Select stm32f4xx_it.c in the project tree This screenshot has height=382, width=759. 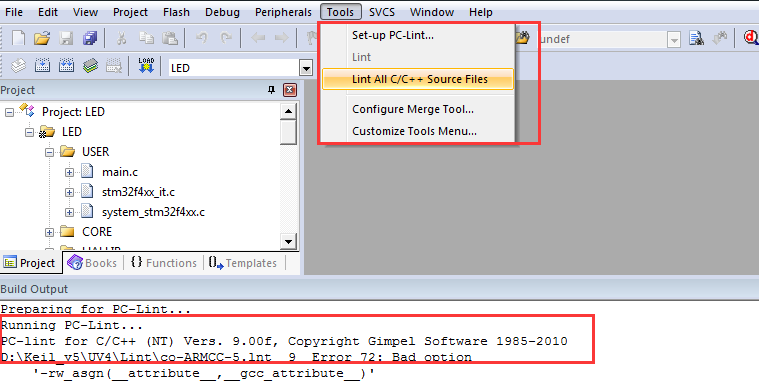pyautogui.click(x=138, y=193)
